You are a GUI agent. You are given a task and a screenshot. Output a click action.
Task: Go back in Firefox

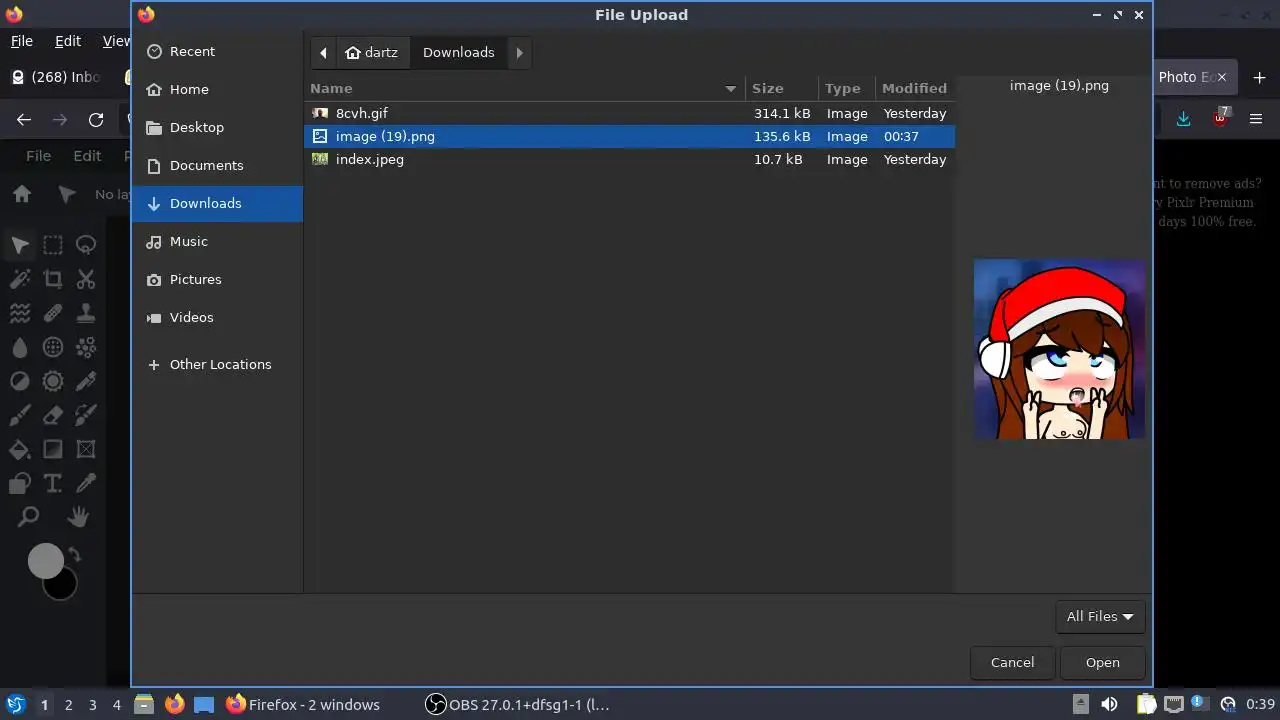click(x=24, y=119)
